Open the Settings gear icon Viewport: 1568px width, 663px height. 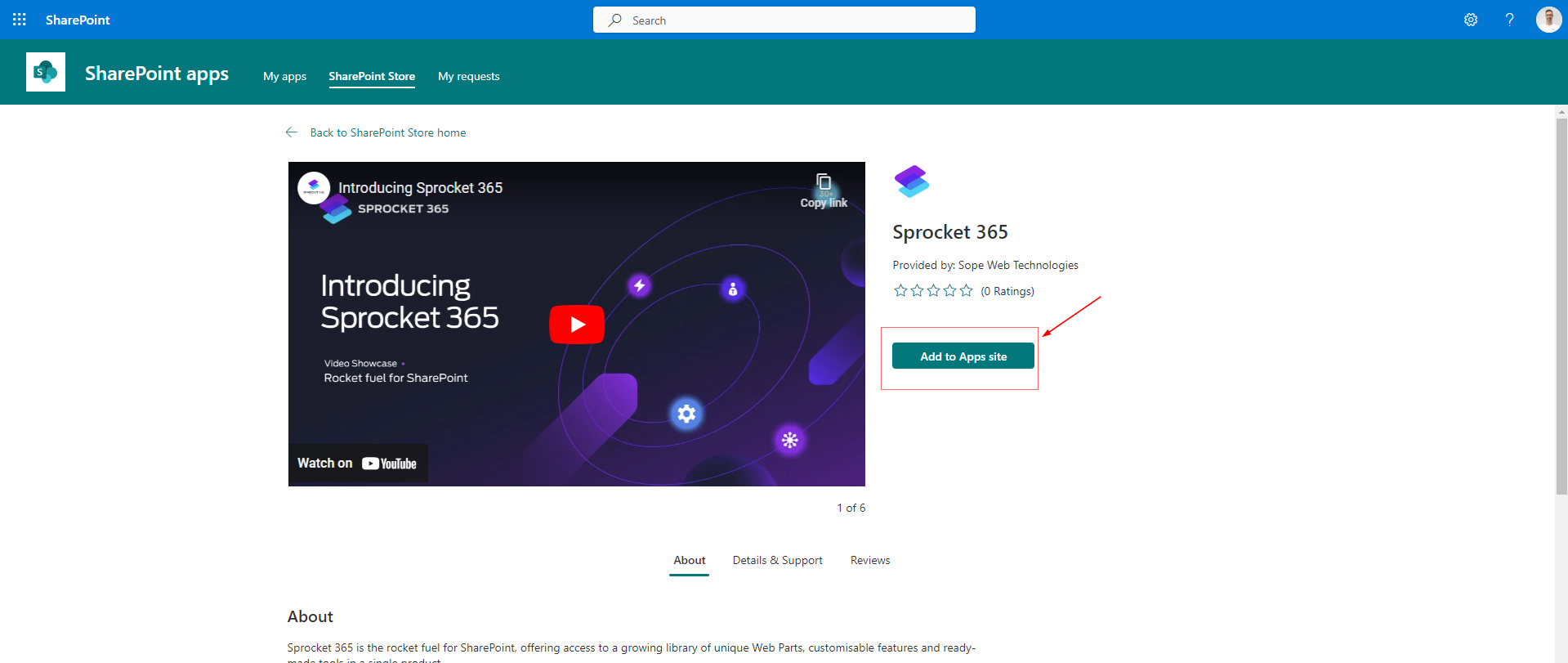(1471, 20)
